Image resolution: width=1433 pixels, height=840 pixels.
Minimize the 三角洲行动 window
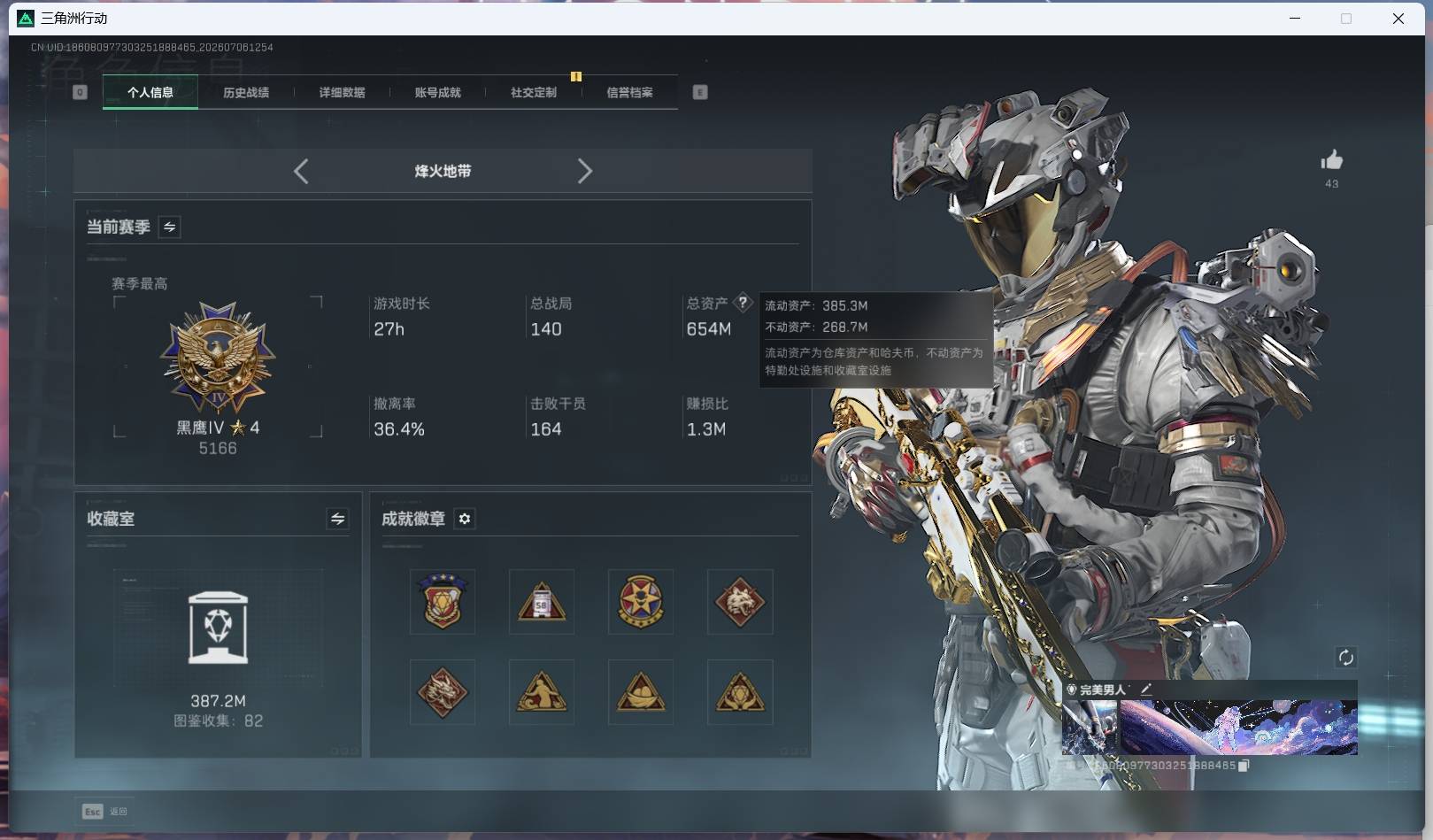tap(1295, 19)
